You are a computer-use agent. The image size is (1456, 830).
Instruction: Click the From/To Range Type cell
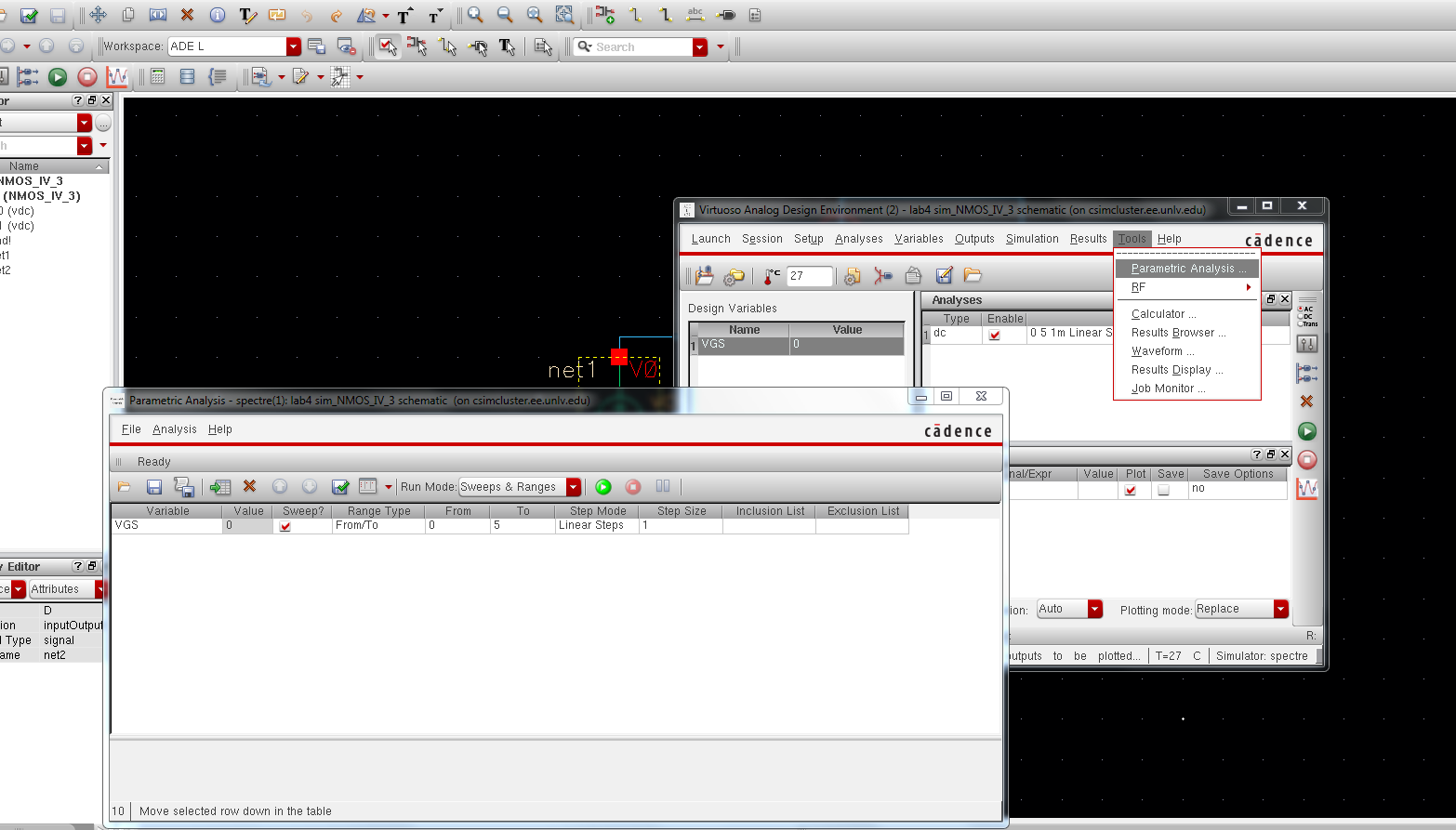378,526
